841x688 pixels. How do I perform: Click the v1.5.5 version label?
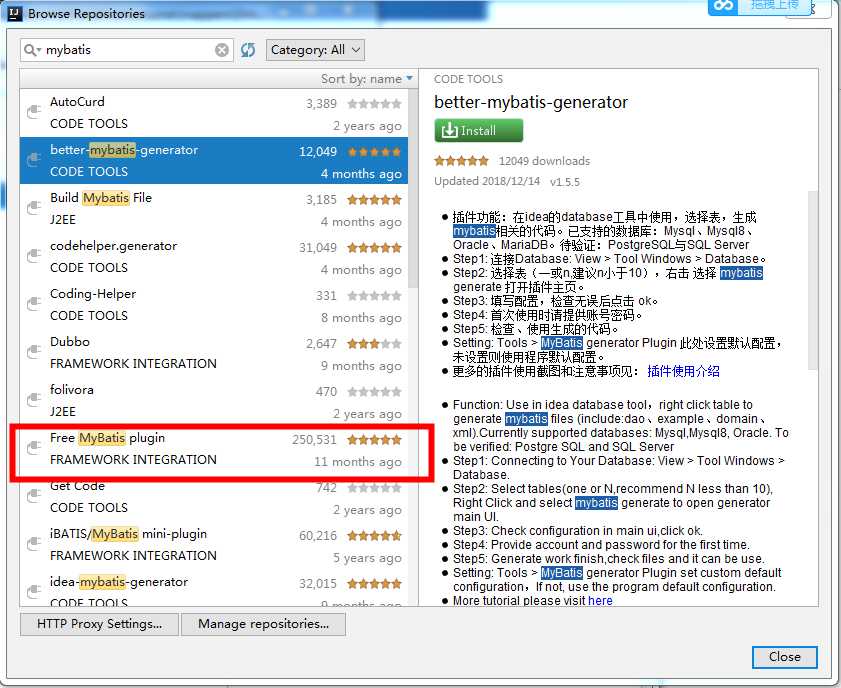coord(565,182)
